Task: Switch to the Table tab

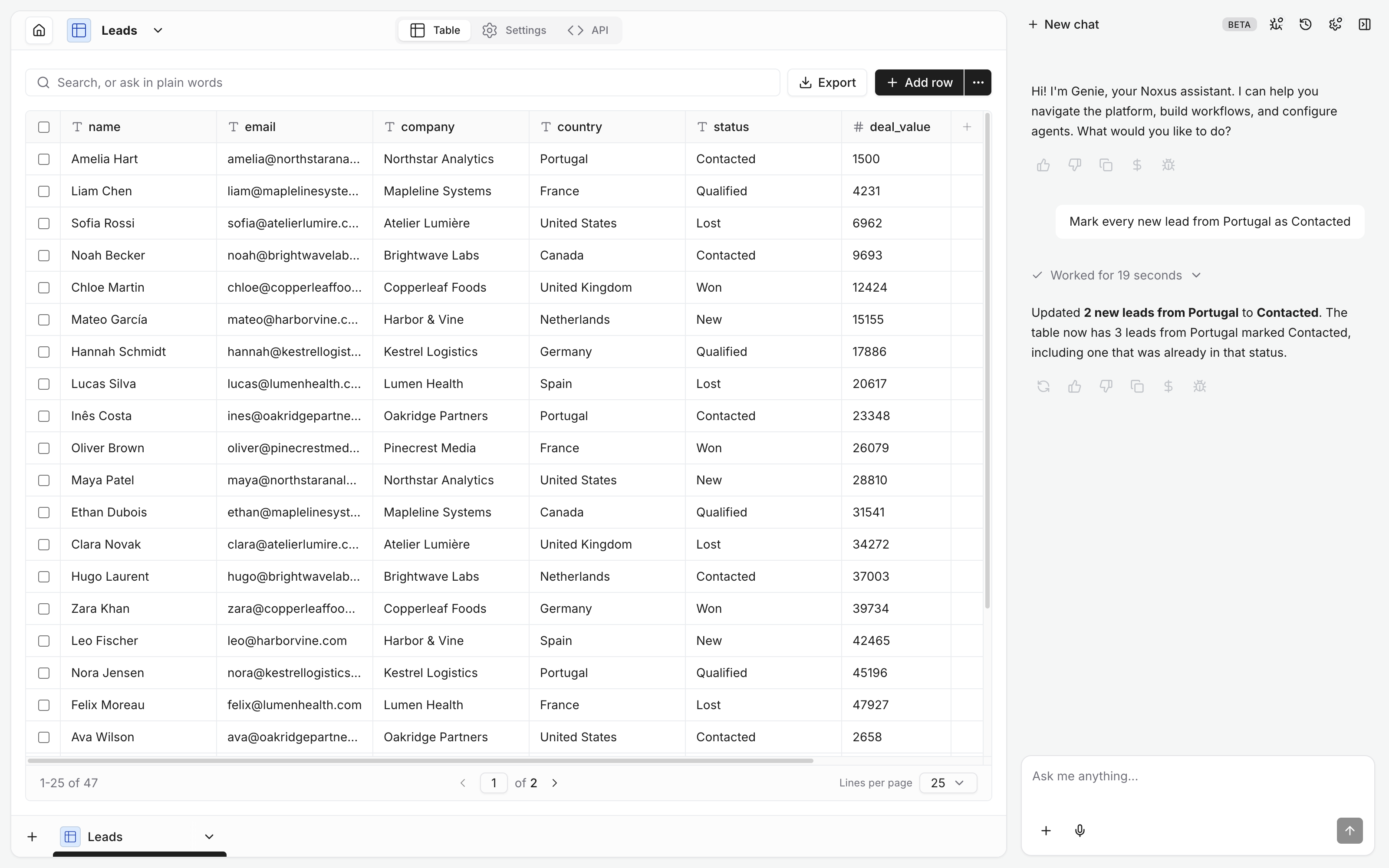Action: pyautogui.click(x=435, y=30)
